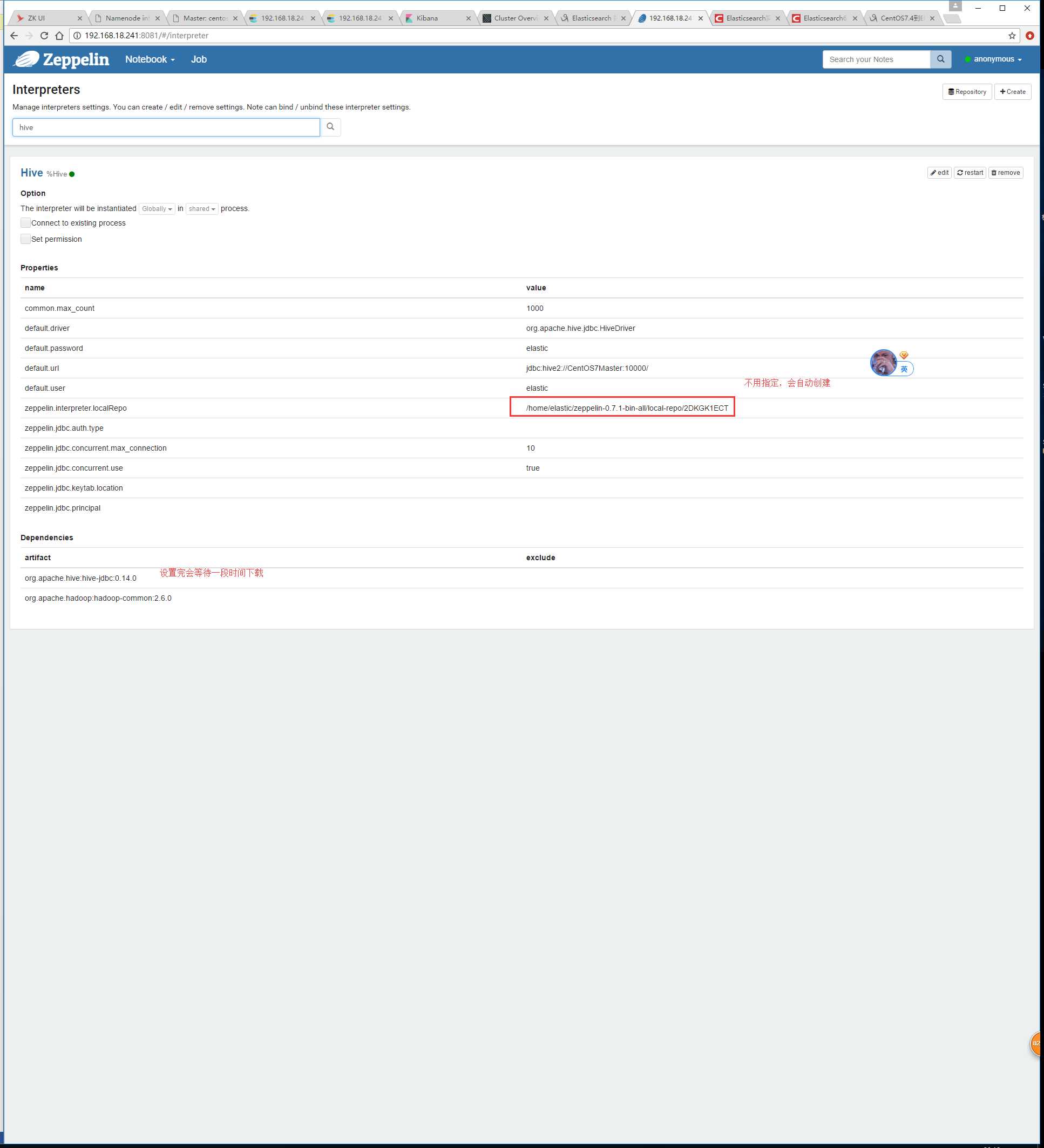
Task: Open the Job menu
Action: point(199,59)
